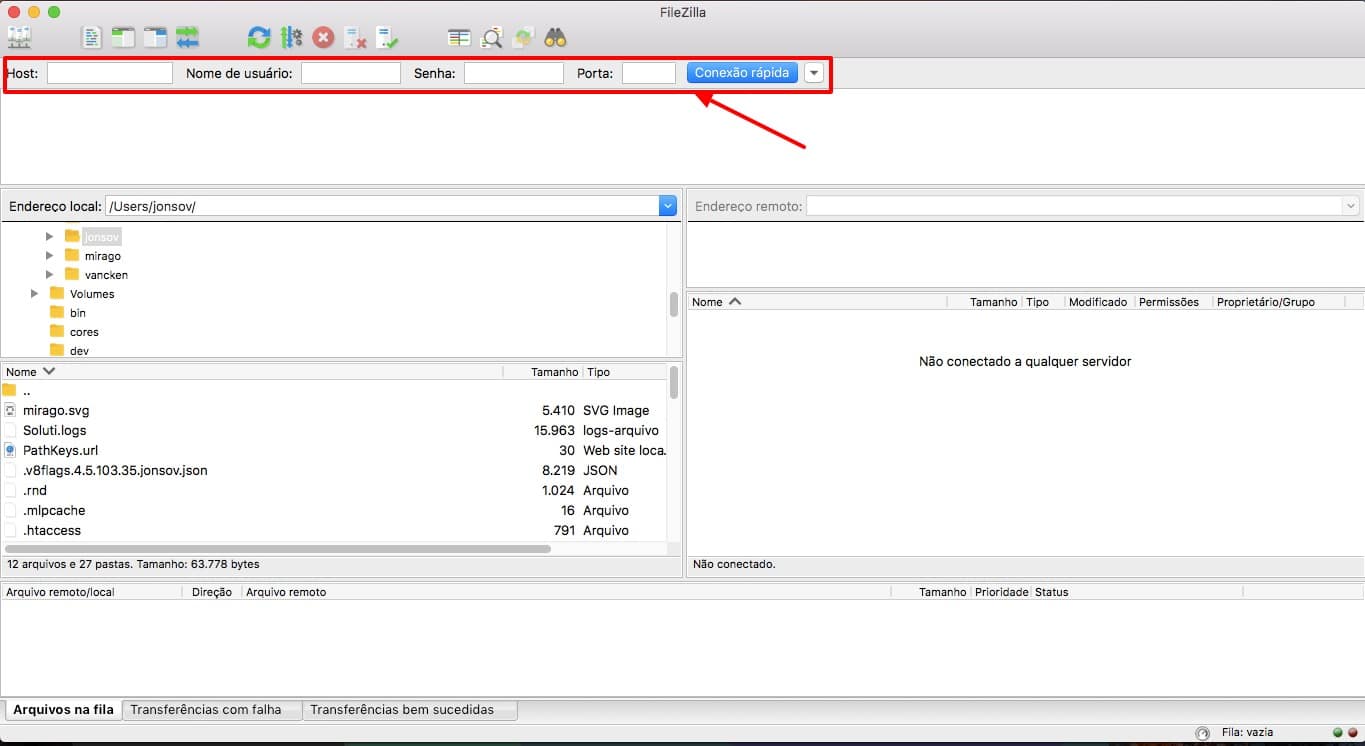Open the directory listing filters icon

click(459, 38)
